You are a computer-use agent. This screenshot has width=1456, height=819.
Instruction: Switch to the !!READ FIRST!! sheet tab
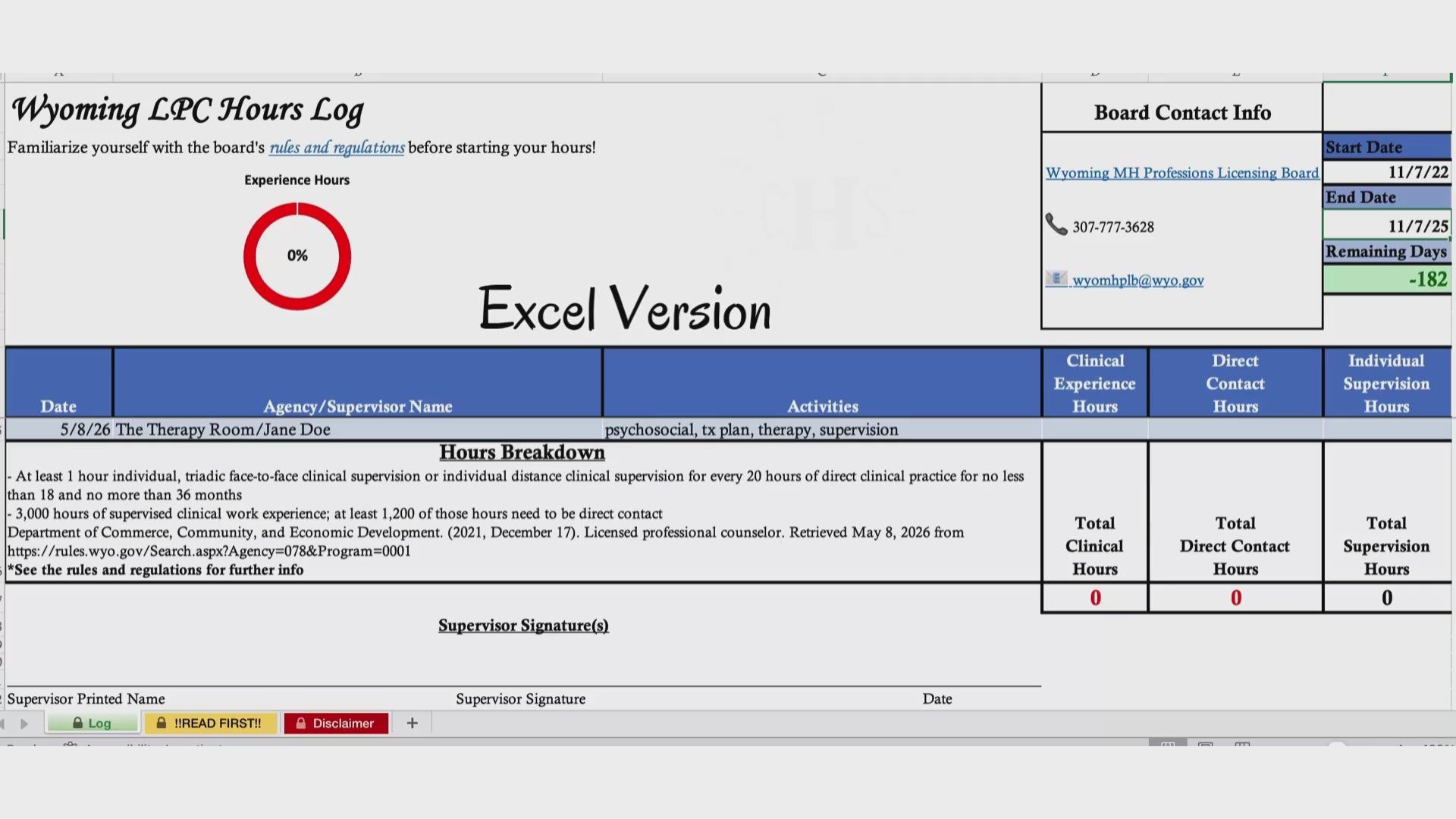pyautogui.click(x=210, y=723)
